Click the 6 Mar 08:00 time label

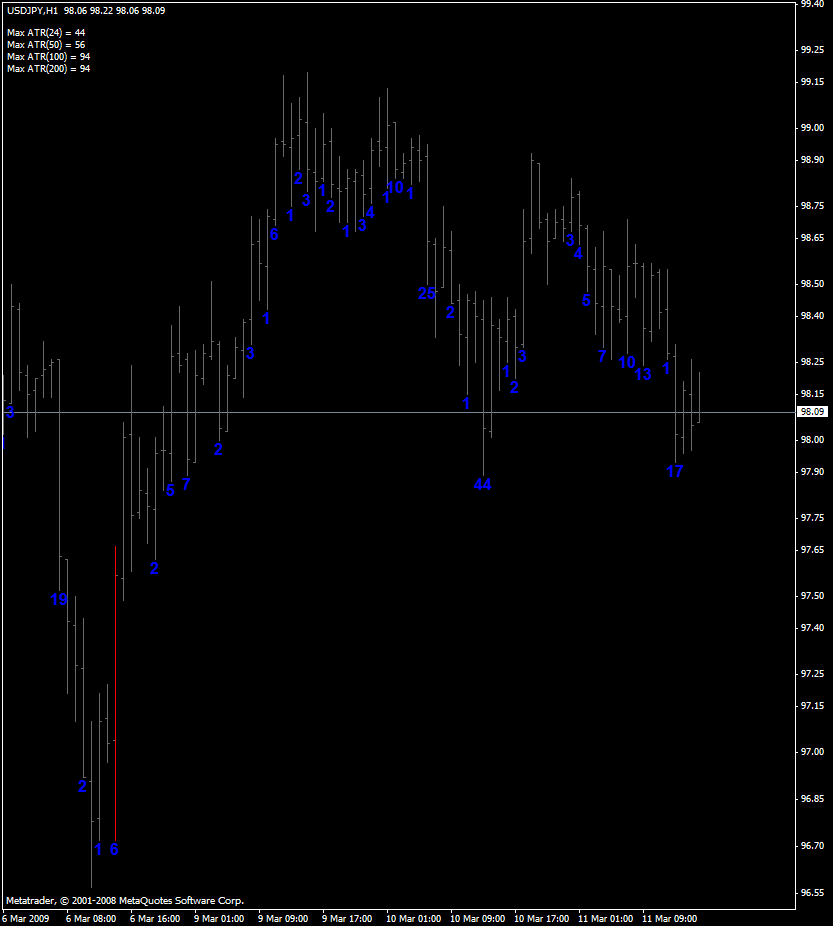91,919
